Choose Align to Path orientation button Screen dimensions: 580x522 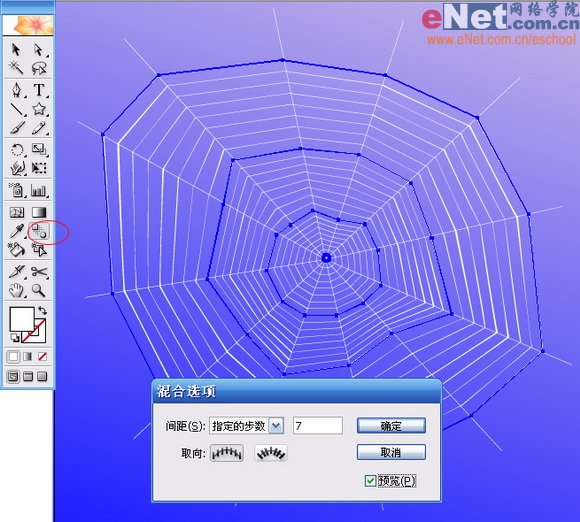(271, 453)
